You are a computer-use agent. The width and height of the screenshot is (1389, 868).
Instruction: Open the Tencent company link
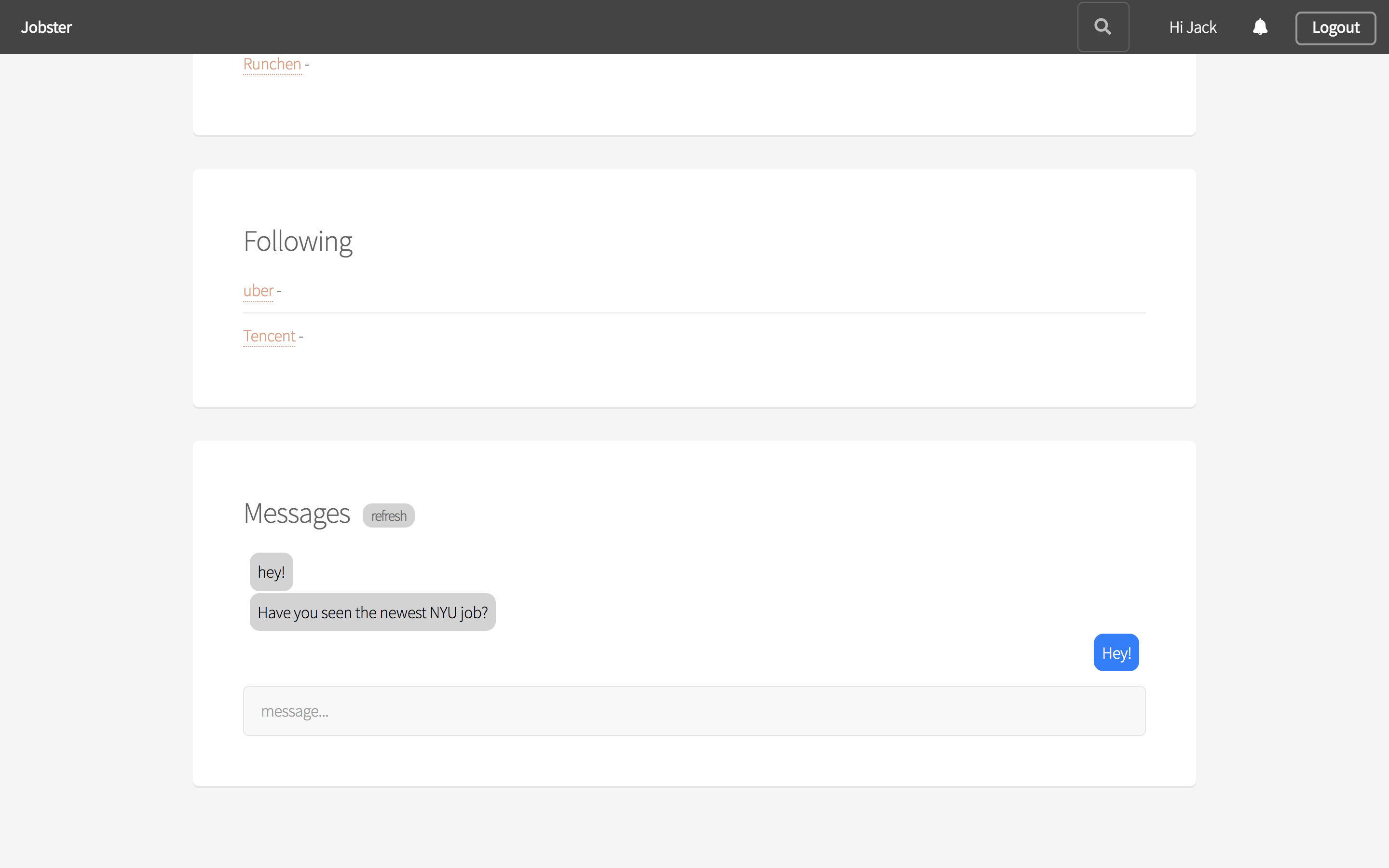[269, 336]
